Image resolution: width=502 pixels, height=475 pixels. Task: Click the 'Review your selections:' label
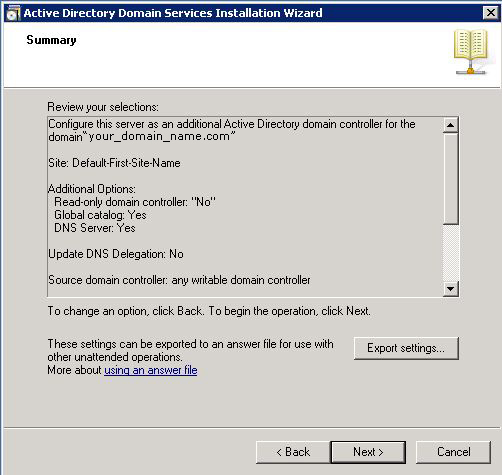tap(103, 107)
